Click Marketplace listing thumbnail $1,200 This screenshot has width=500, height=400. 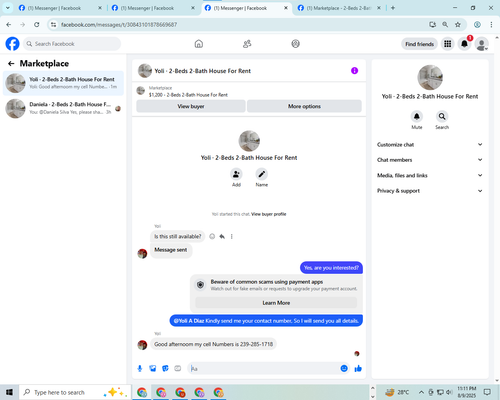click(141, 90)
